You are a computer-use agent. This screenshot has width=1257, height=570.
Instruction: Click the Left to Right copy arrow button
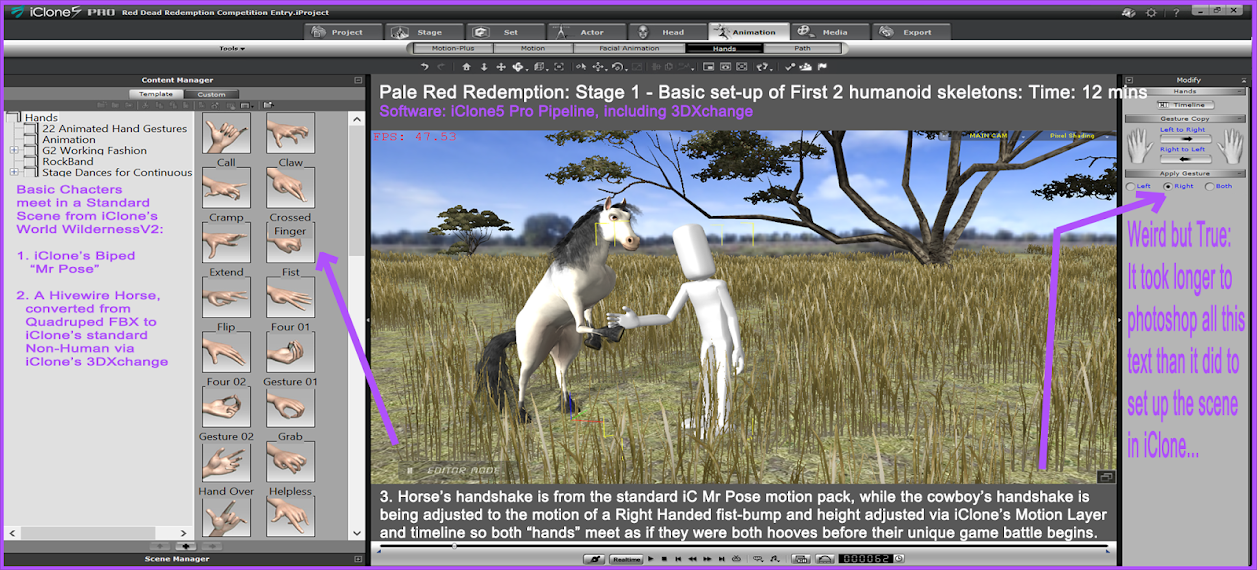1184,139
